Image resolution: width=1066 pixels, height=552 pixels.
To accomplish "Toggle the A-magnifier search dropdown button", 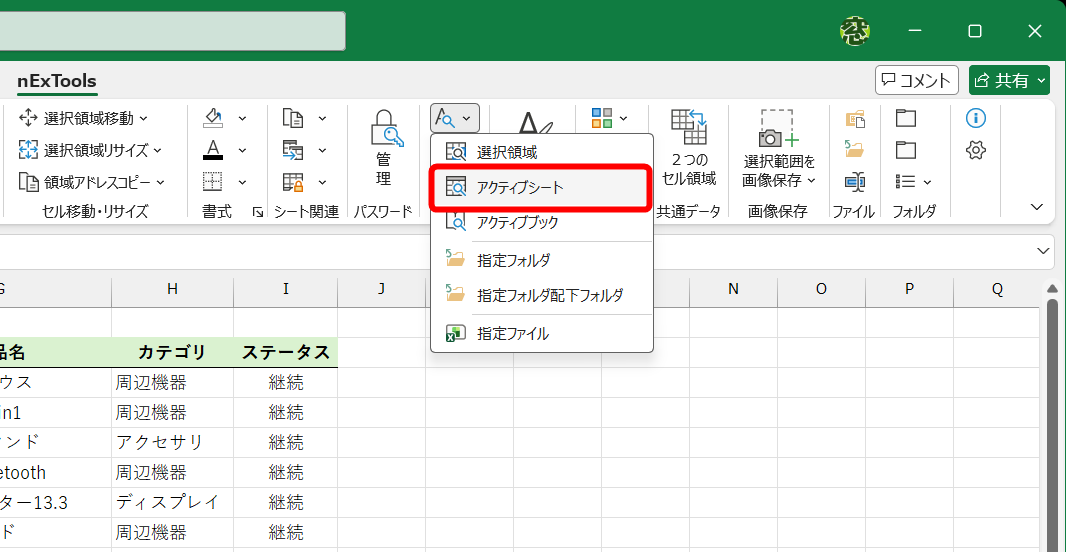I will point(455,118).
